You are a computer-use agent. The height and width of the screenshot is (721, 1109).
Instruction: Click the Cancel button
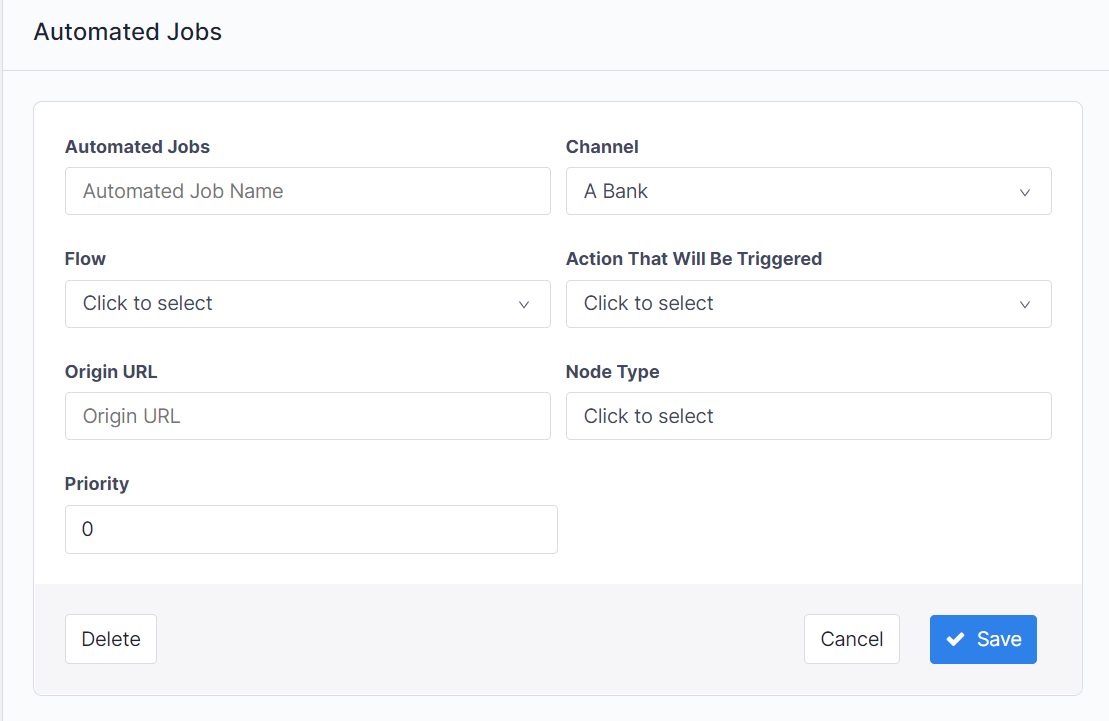click(x=851, y=639)
